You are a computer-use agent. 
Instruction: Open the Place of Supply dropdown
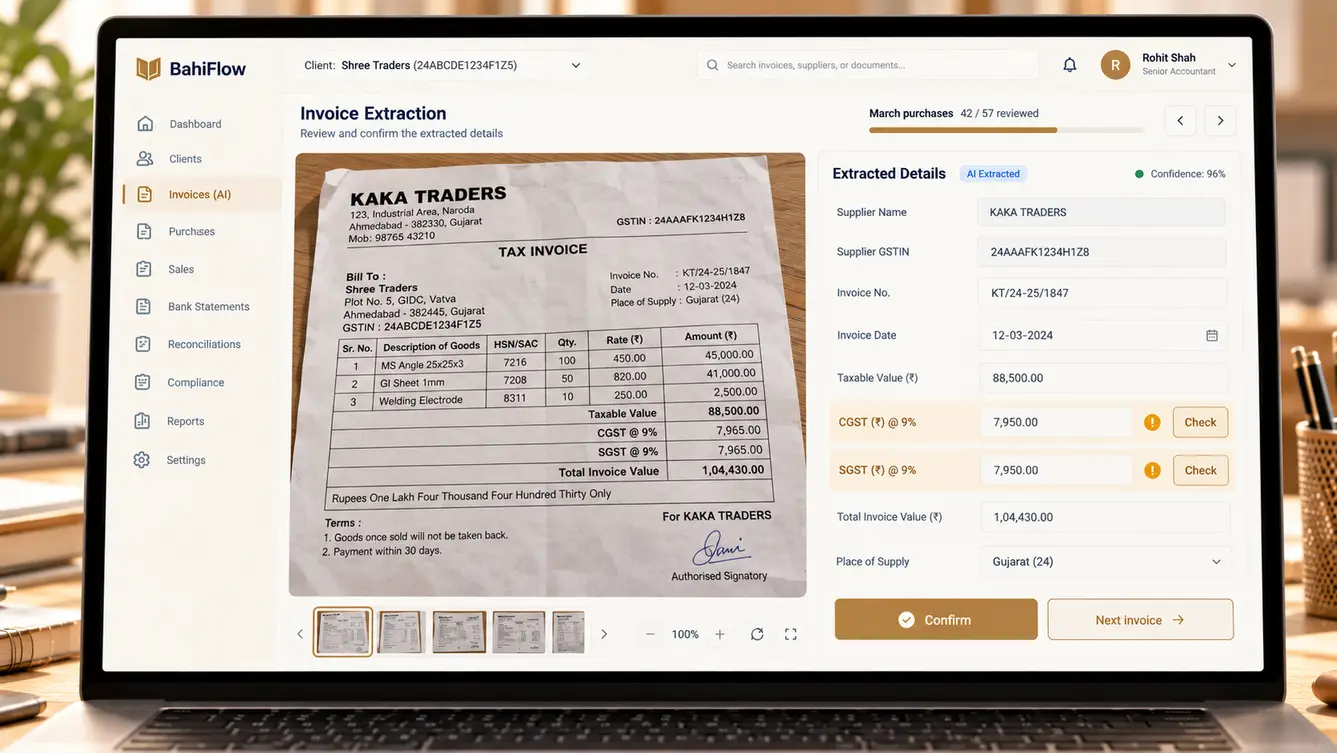click(x=1105, y=562)
